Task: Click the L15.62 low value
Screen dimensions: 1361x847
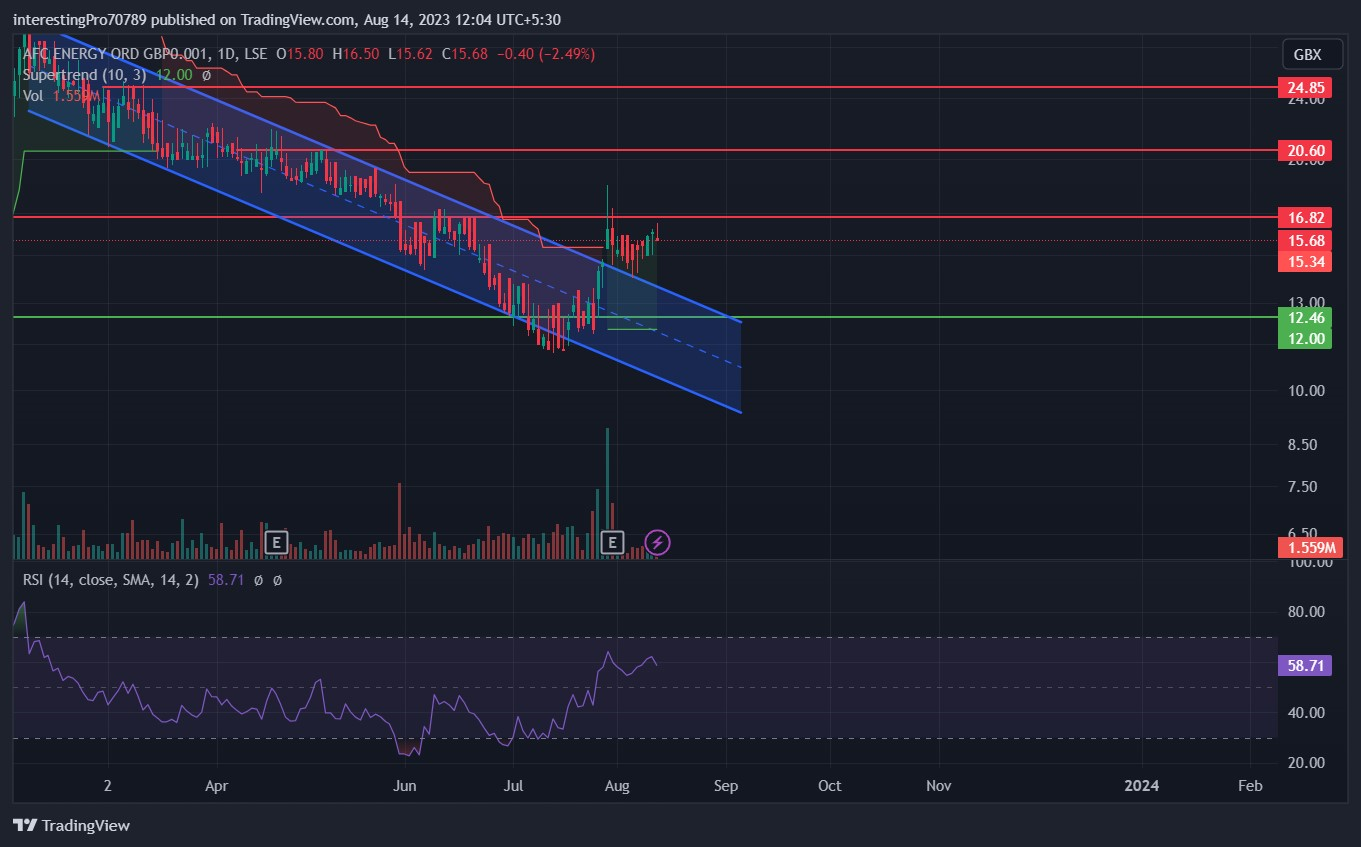Action: point(411,54)
